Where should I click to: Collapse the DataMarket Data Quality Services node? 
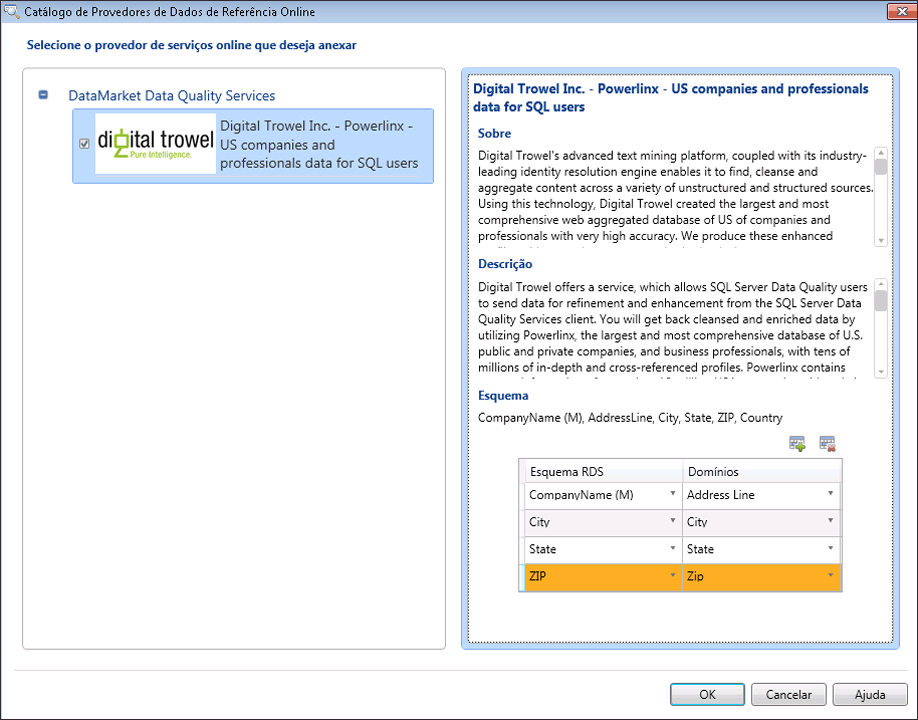click(x=43, y=96)
